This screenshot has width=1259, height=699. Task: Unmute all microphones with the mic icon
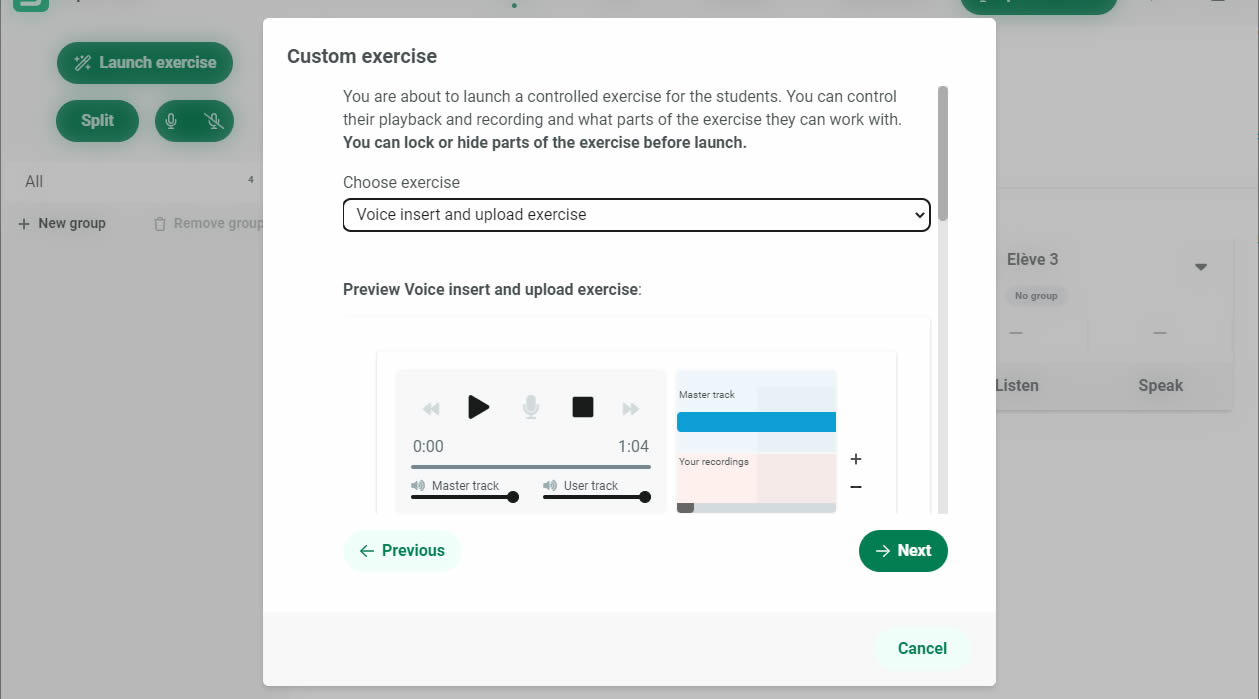[172, 121]
